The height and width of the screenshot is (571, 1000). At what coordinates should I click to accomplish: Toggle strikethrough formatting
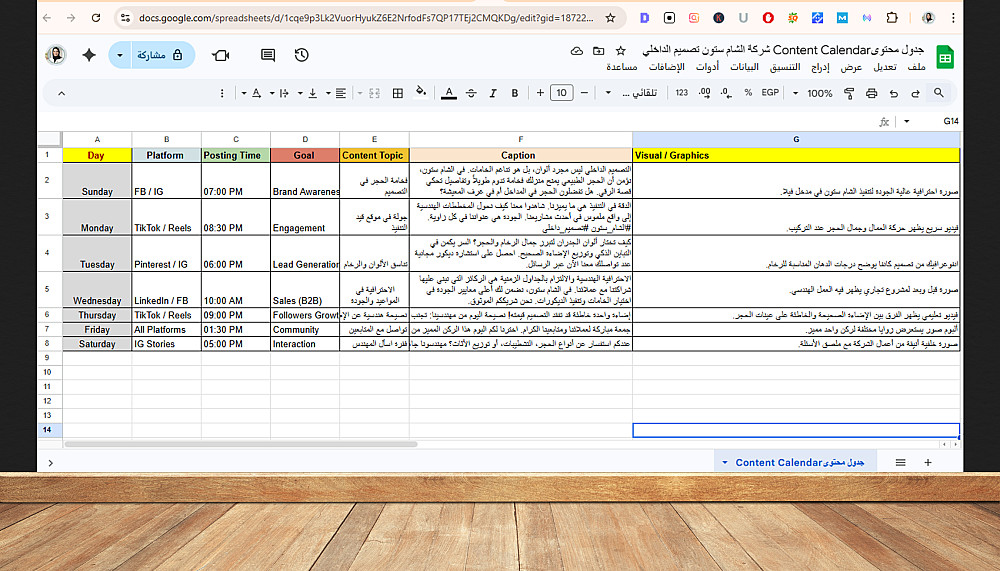[x=471, y=93]
